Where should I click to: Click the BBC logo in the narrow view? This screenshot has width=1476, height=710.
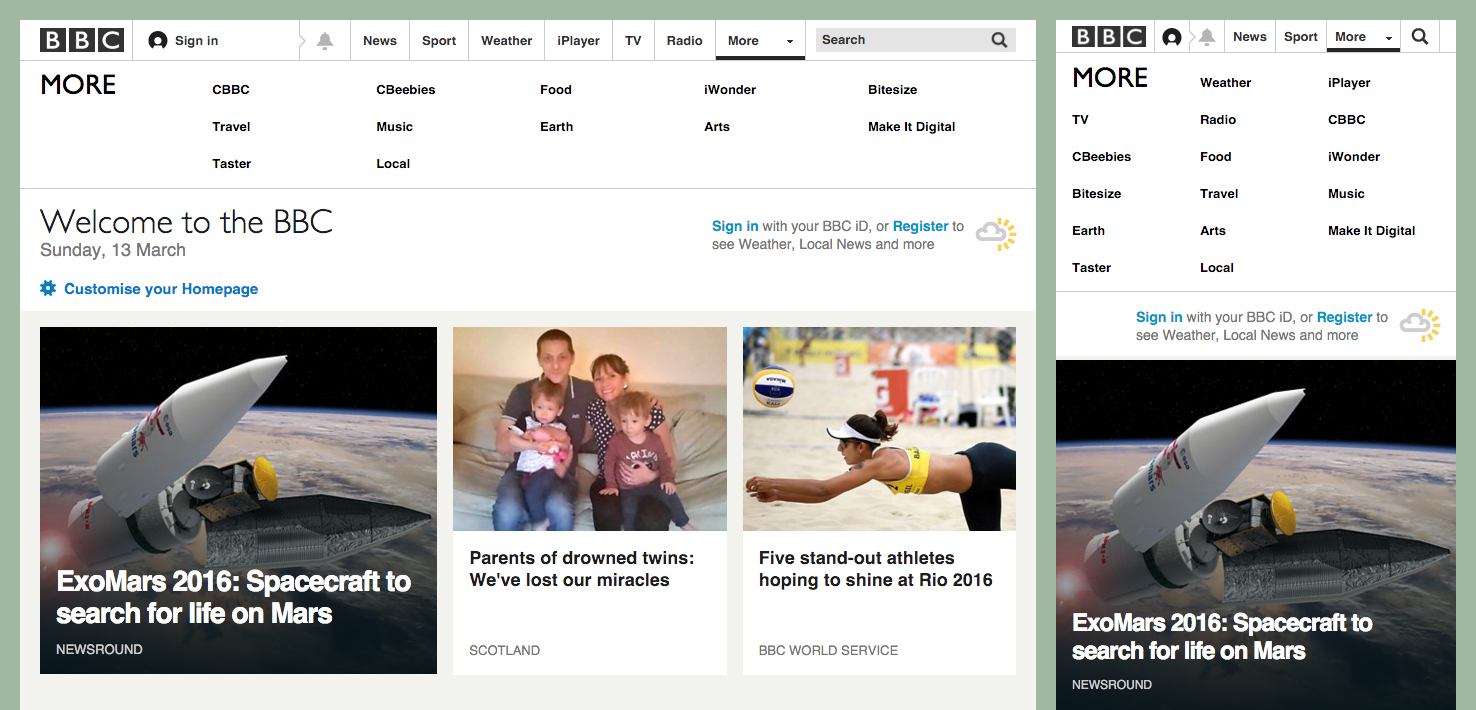(1108, 37)
